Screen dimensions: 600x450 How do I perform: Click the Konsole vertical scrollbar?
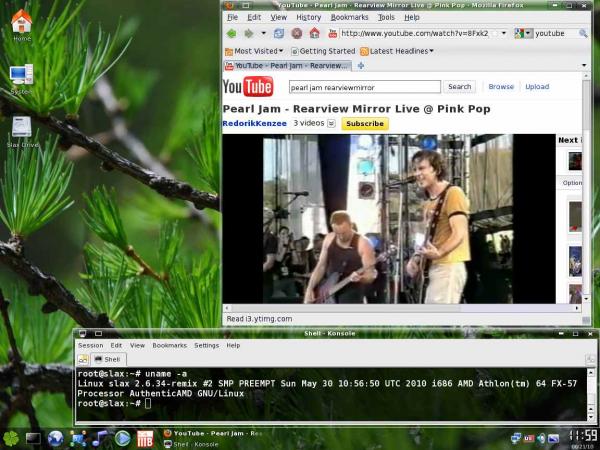click(x=591, y=394)
